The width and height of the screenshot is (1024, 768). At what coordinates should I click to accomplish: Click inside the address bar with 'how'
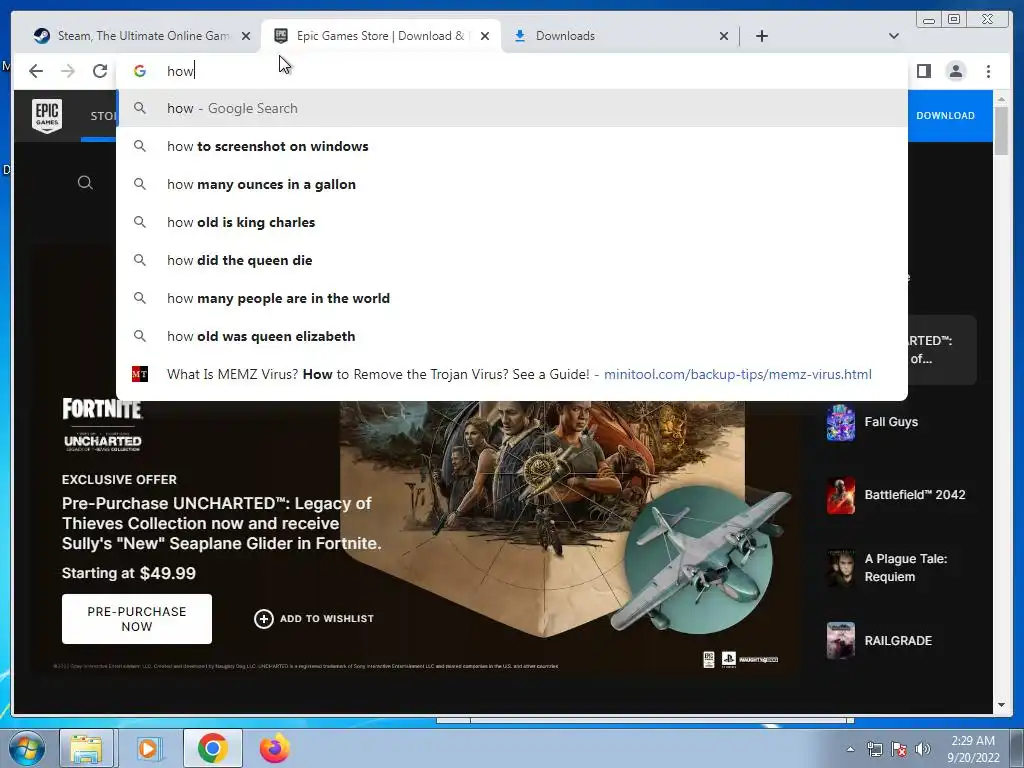pos(512,71)
